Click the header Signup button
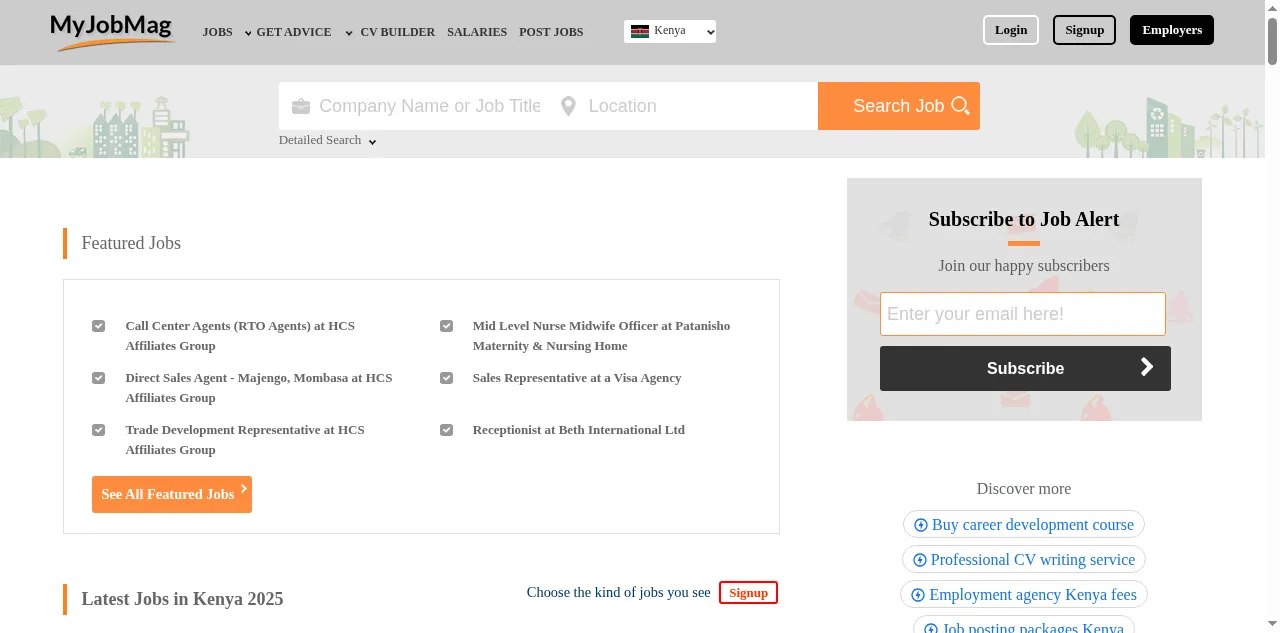 (x=1084, y=30)
